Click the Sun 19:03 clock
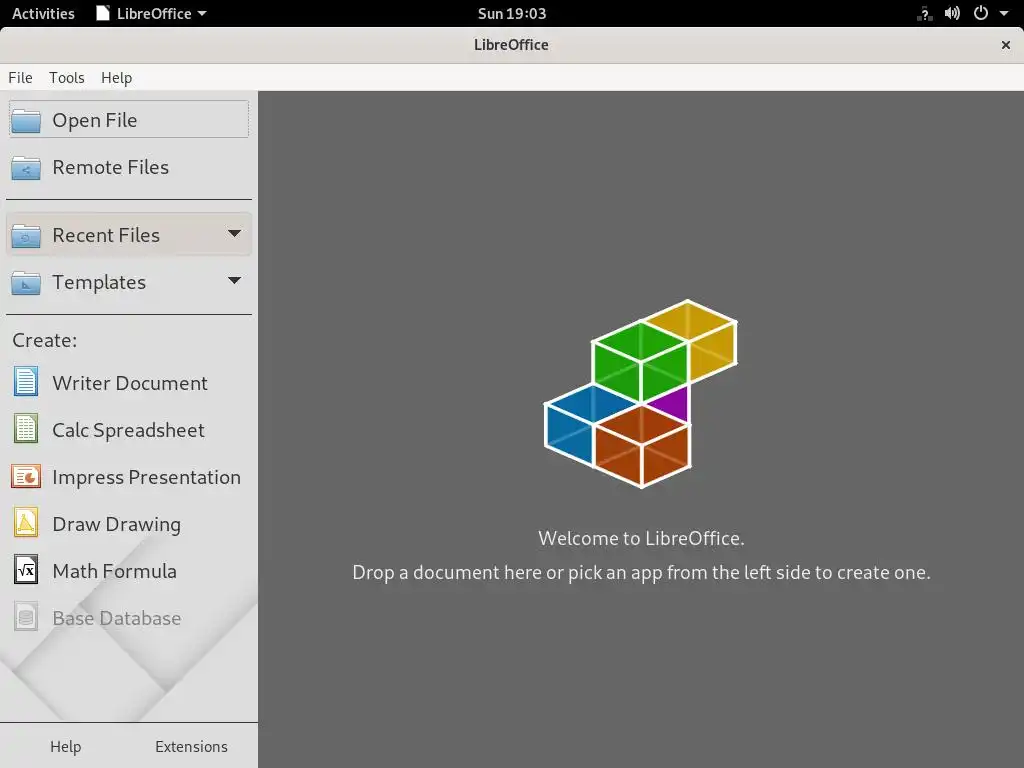Screen dimensions: 1024x768 [511, 13]
